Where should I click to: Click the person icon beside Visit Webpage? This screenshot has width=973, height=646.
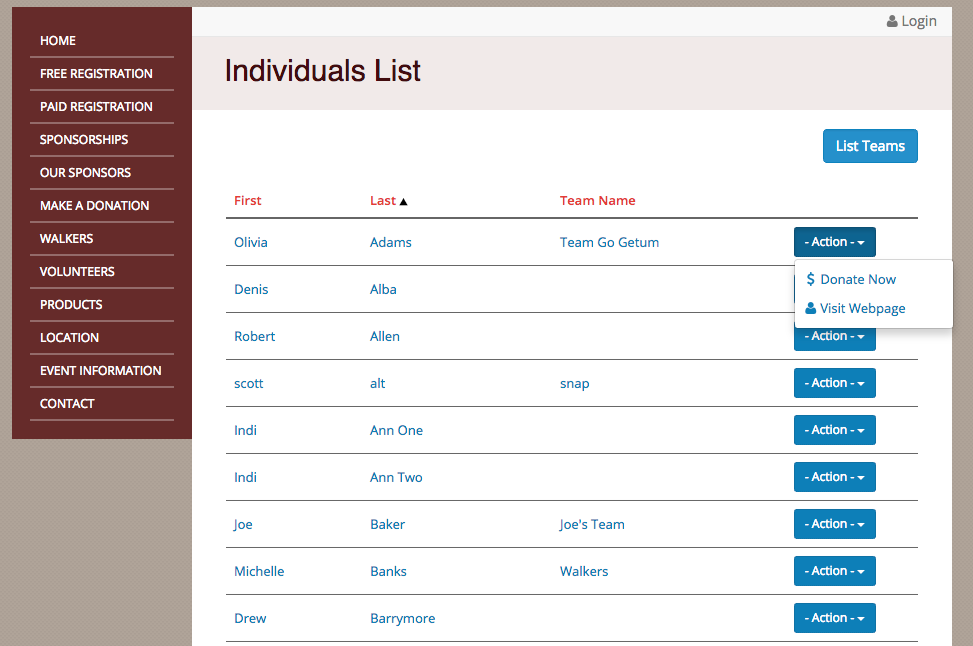point(810,308)
